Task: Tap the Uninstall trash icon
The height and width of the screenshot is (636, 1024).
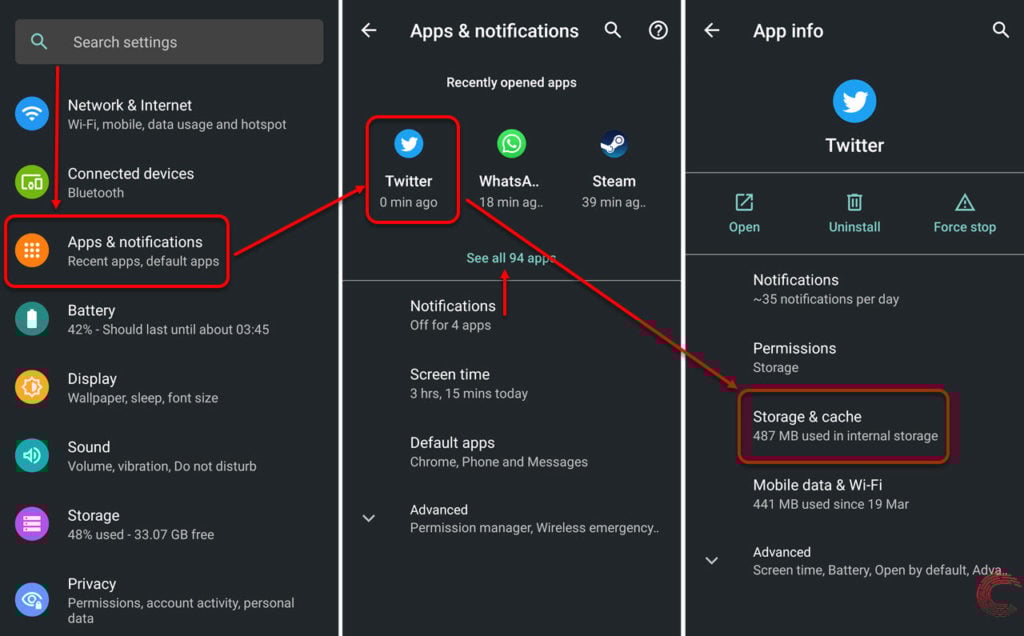Action: (x=854, y=202)
